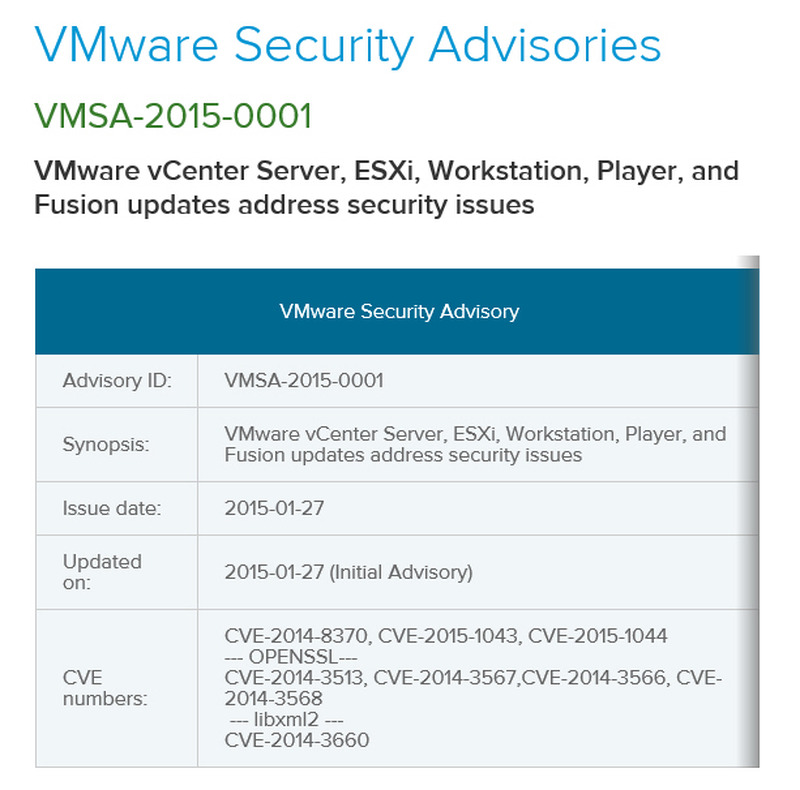
Task: Select the Updated on label cell
Action: [102, 572]
